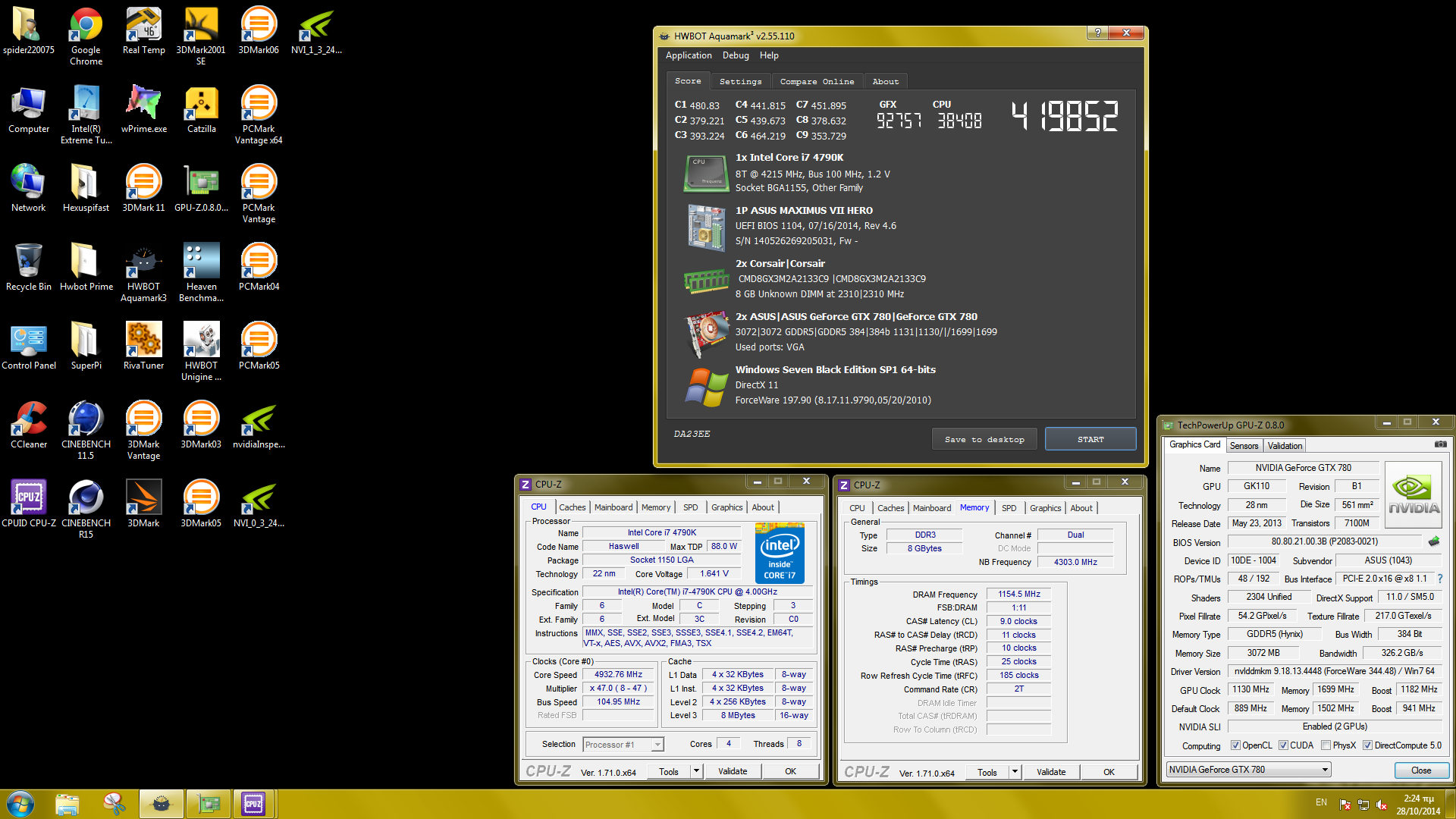Open GPU selector dropdown in GPU-Z
Screen dimensions: 1456x819
tap(1249, 770)
